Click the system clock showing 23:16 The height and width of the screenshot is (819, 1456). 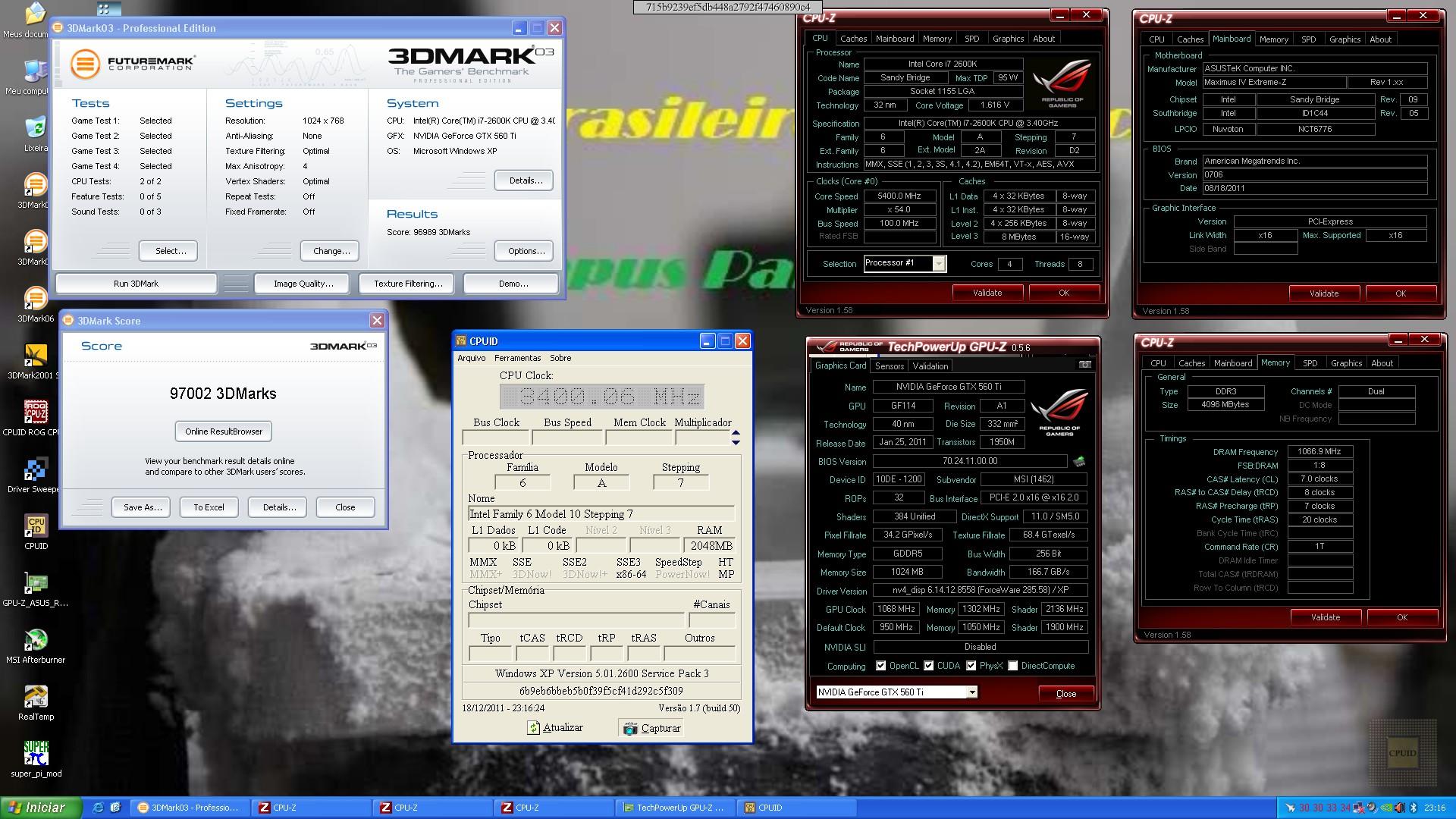[1435, 808]
